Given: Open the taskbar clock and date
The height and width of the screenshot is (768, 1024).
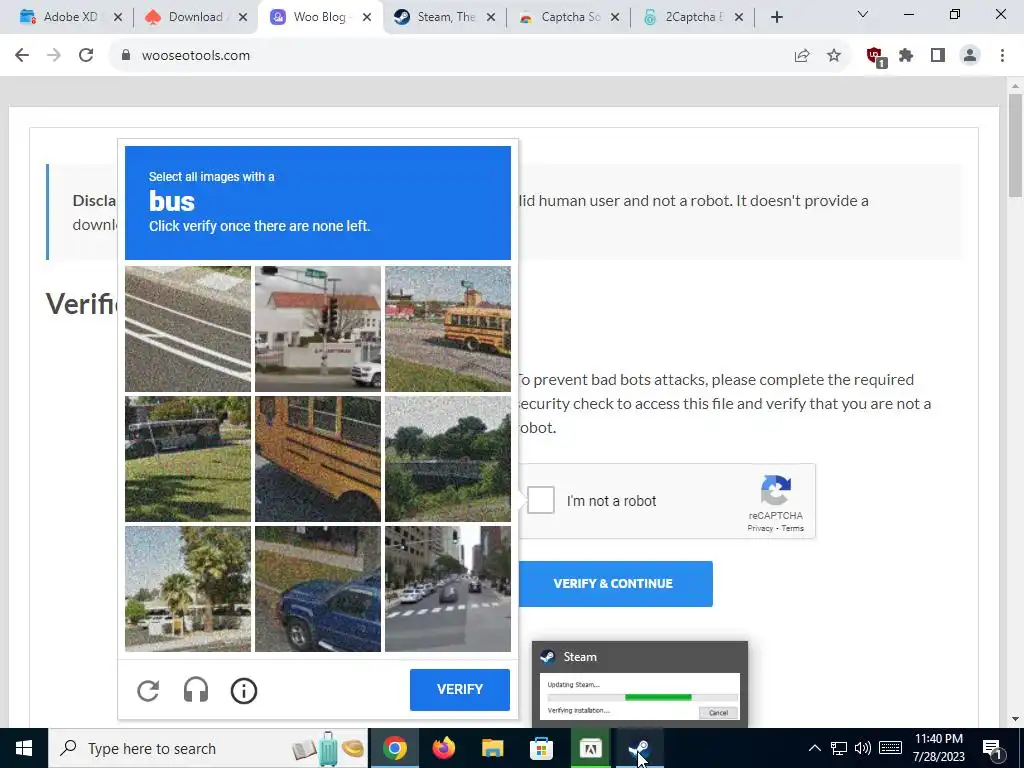Looking at the screenshot, I should coord(938,748).
